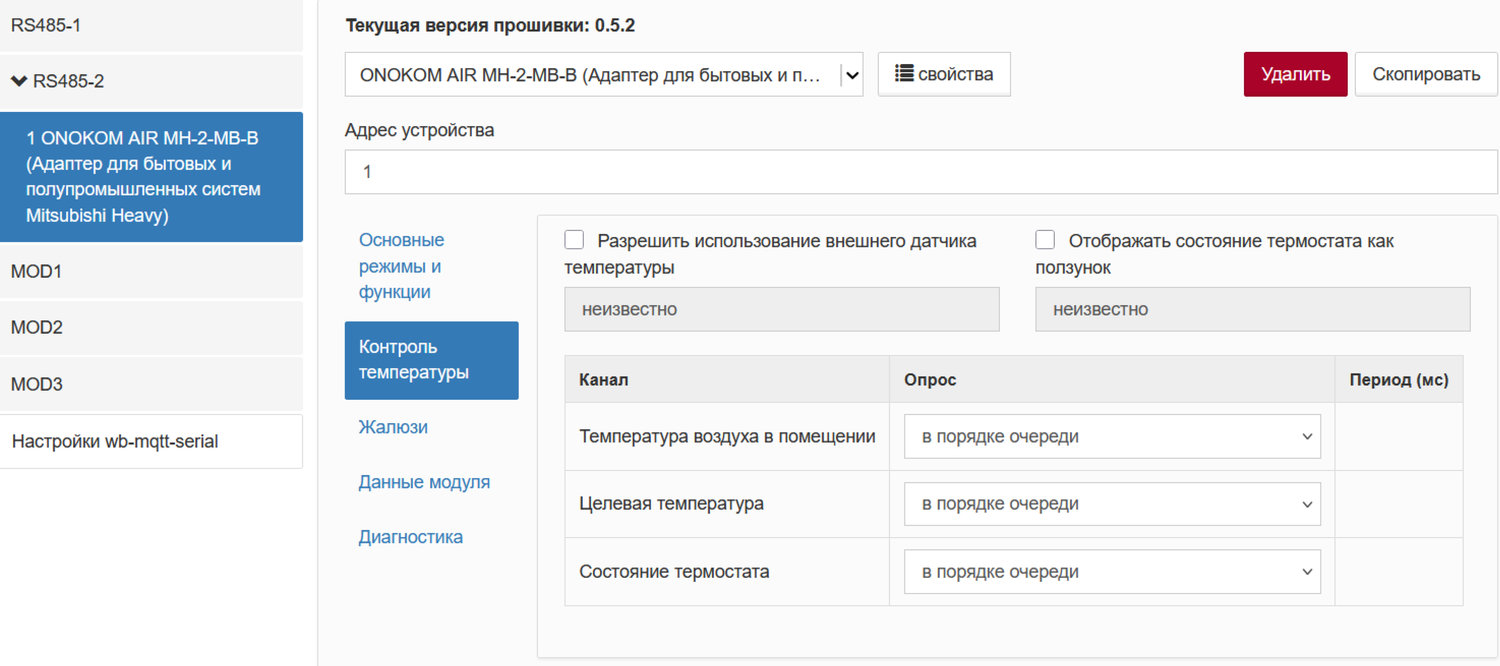Open polling dropdown for Температура воздуха в помещении
Image resolution: width=1500 pixels, height=666 pixels.
(x=1112, y=437)
